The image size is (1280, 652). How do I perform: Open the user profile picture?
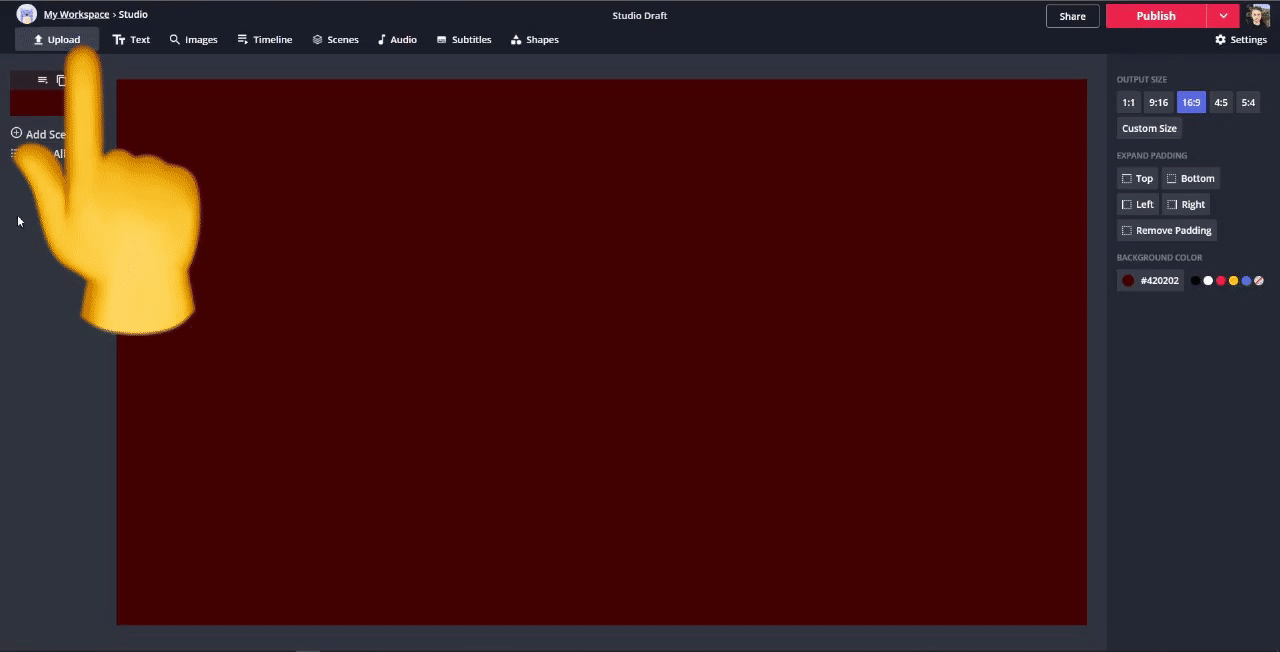[1257, 15]
